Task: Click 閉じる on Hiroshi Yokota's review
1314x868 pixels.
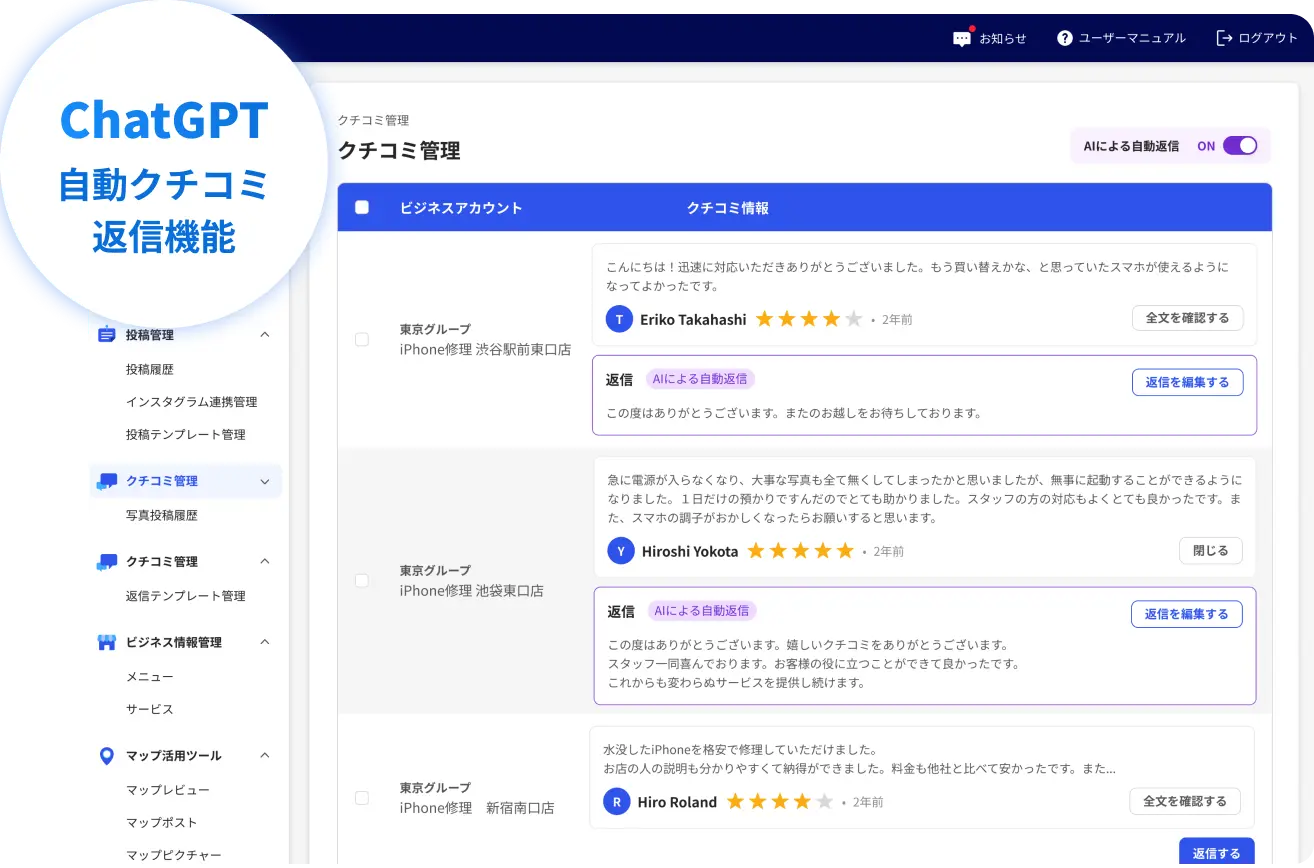Action: (1210, 550)
